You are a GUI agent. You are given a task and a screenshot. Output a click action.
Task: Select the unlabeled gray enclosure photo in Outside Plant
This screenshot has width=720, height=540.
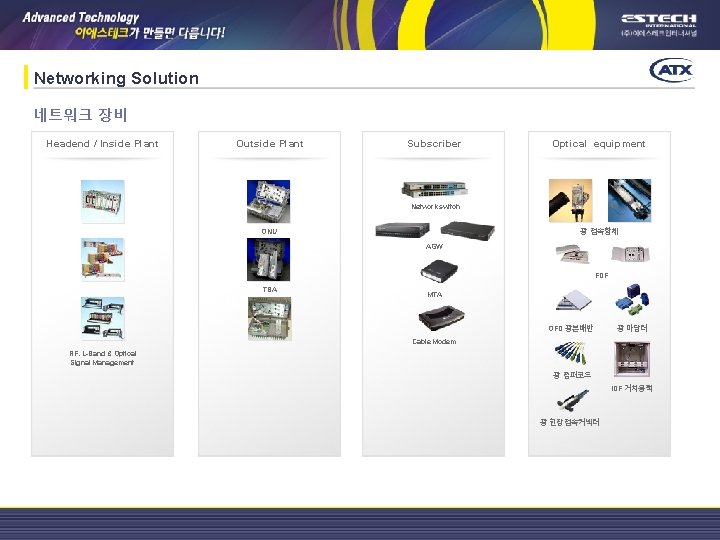[x=270, y=319]
